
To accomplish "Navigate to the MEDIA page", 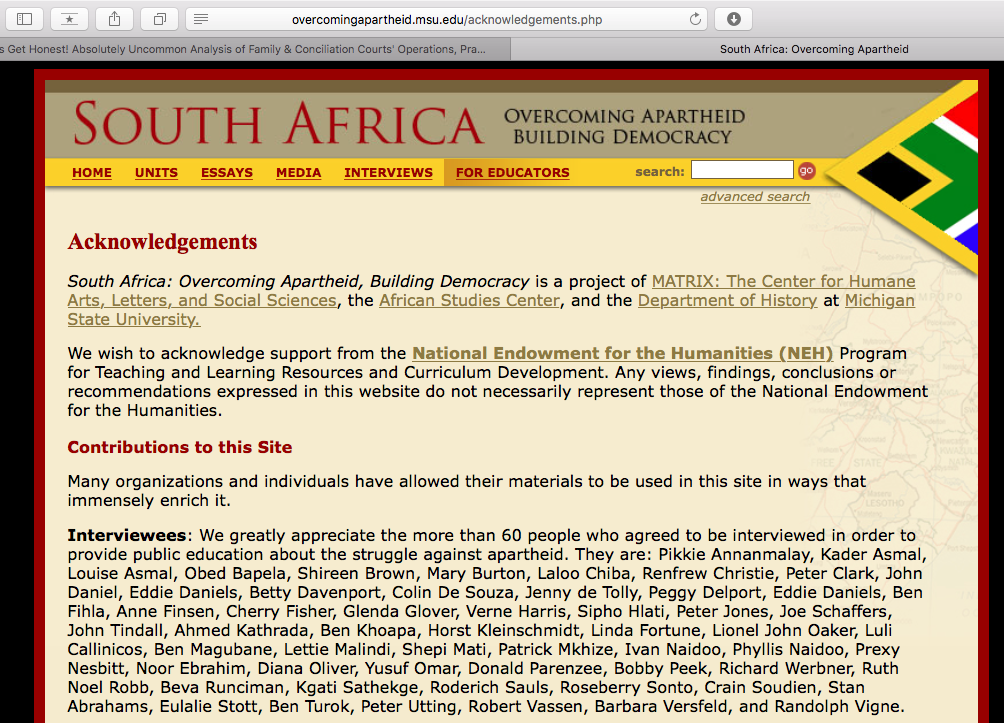I will click(x=298, y=173).
